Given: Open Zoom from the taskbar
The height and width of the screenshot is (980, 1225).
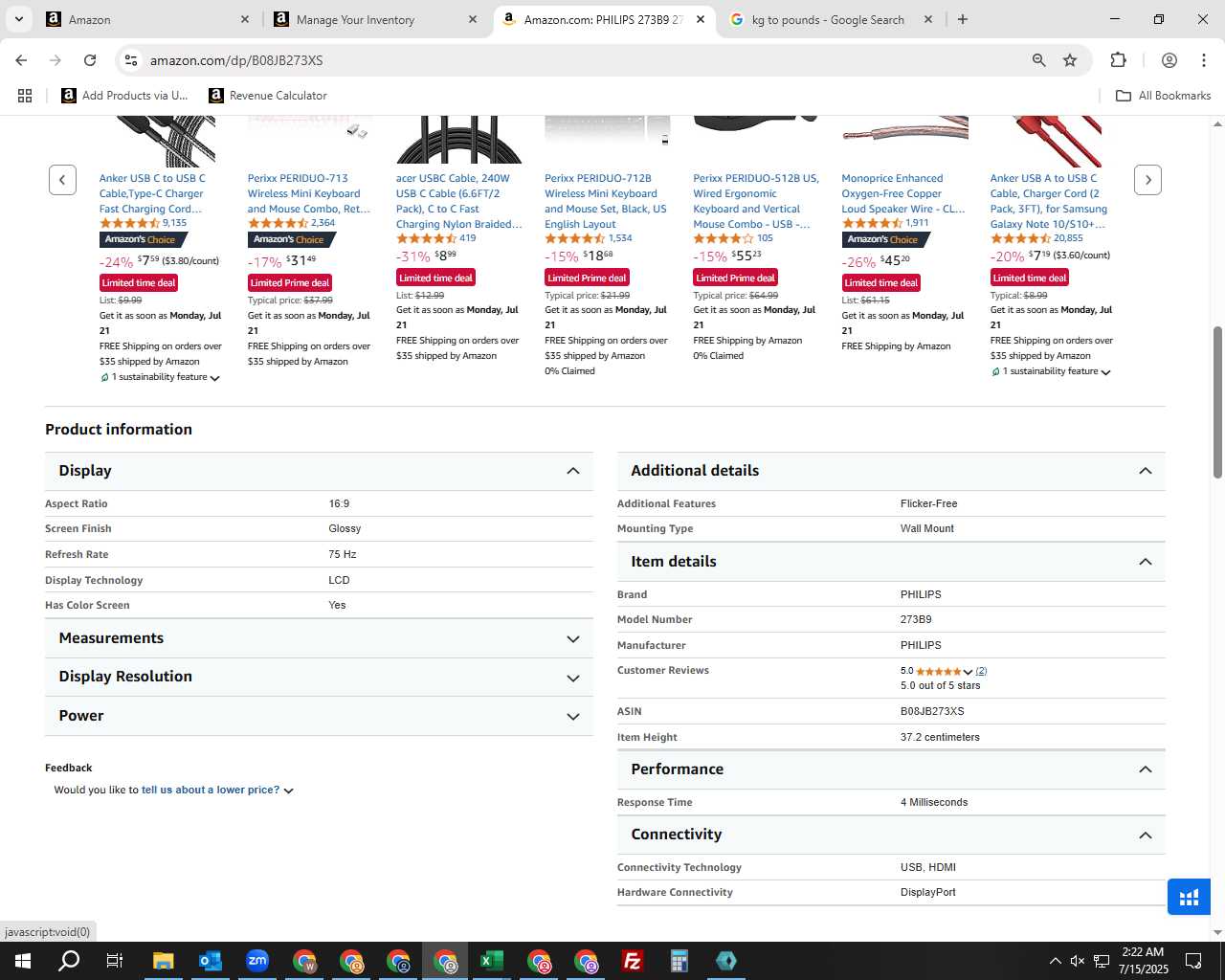Looking at the screenshot, I should click(256, 961).
